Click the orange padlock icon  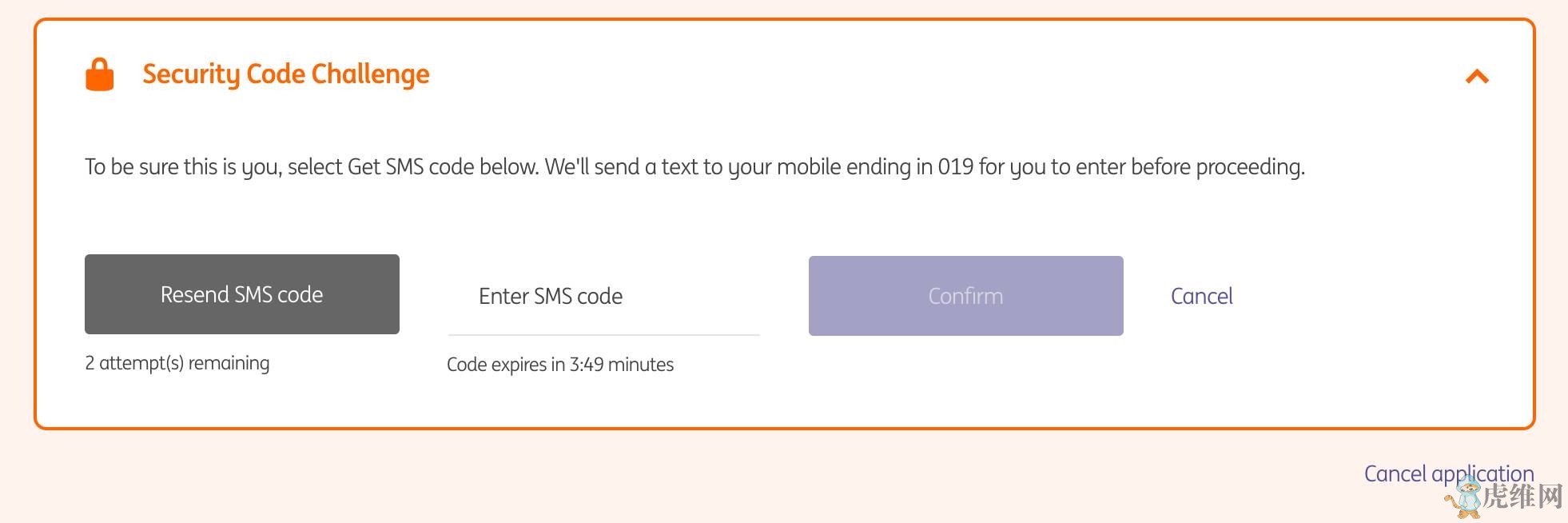coord(100,74)
